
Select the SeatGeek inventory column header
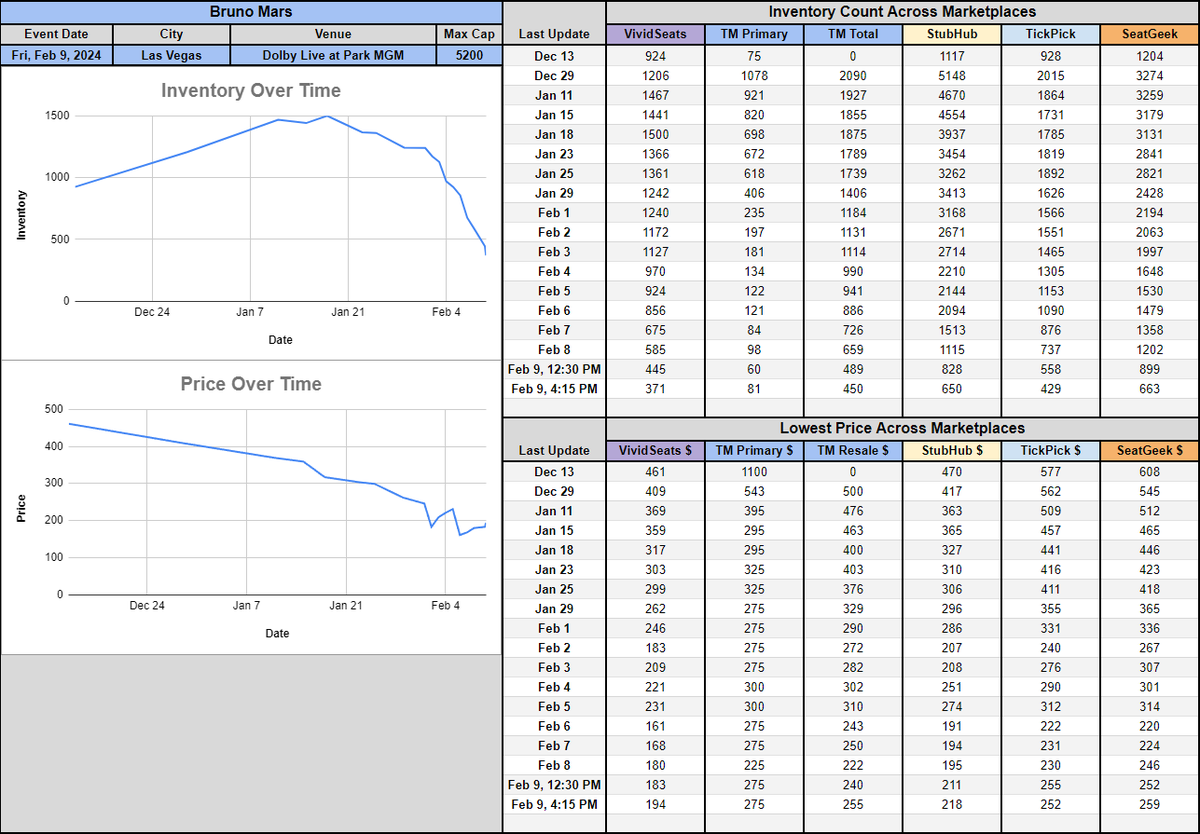tap(1149, 34)
